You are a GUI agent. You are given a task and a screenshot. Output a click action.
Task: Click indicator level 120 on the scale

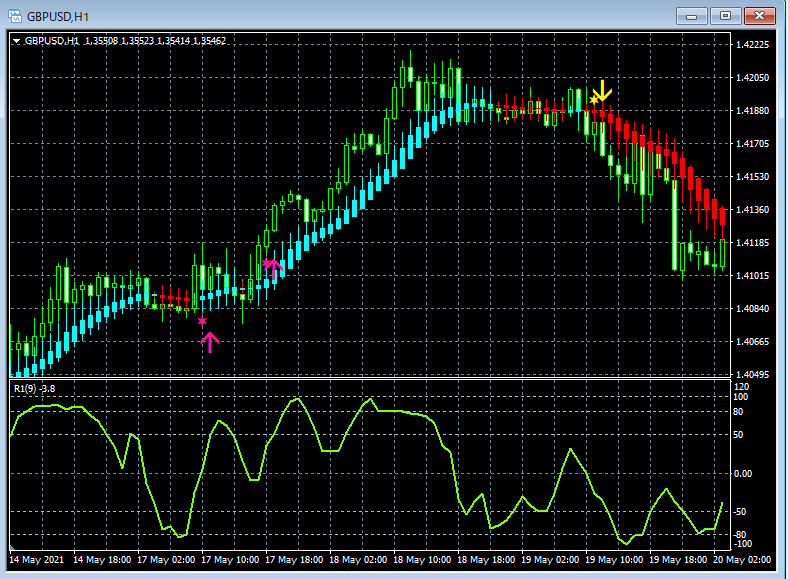[x=742, y=387]
